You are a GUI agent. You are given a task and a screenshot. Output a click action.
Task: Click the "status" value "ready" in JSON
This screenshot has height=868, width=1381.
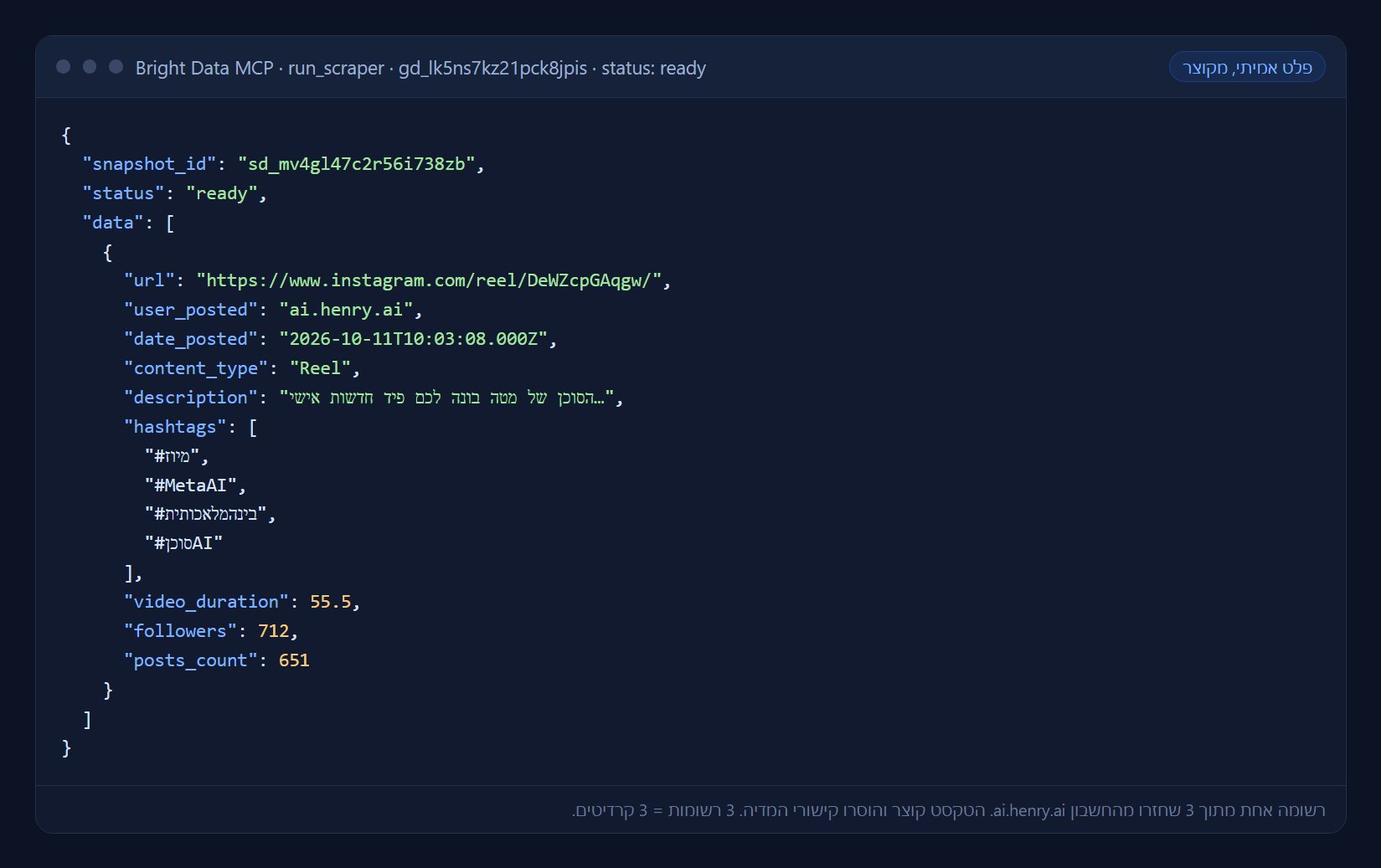pos(221,193)
